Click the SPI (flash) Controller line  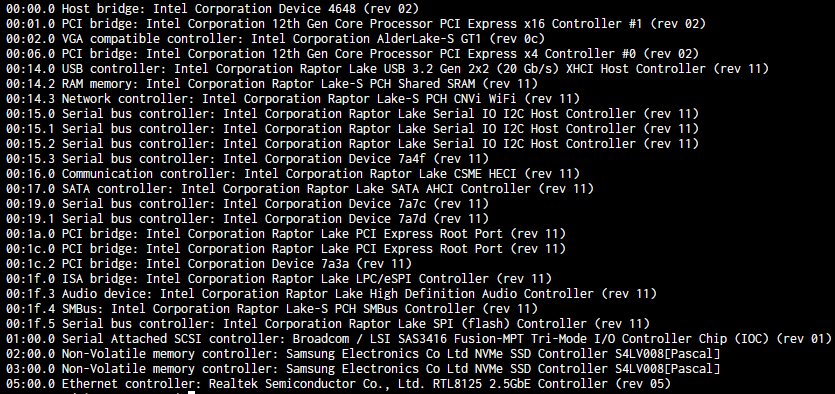click(x=328, y=323)
